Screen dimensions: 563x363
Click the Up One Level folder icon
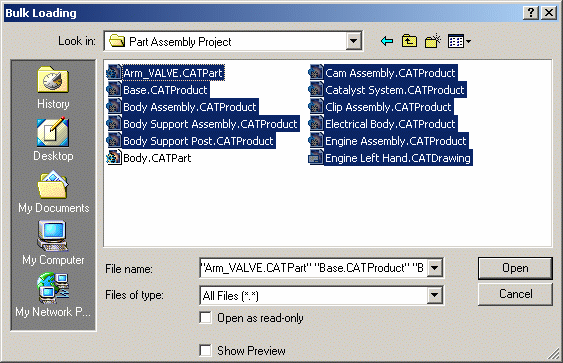tap(409, 42)
